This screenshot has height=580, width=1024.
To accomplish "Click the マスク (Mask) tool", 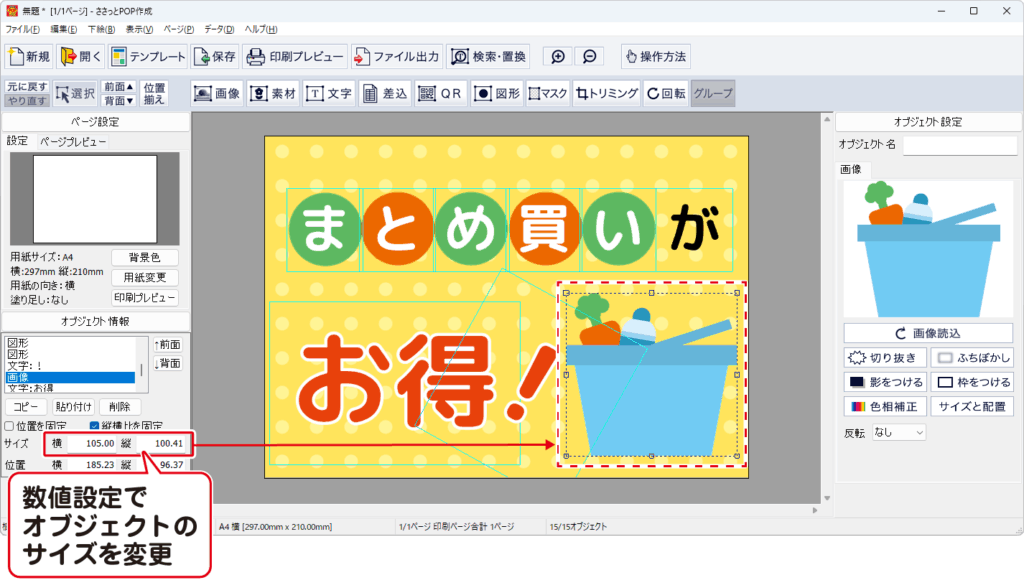I will point(547,94).
